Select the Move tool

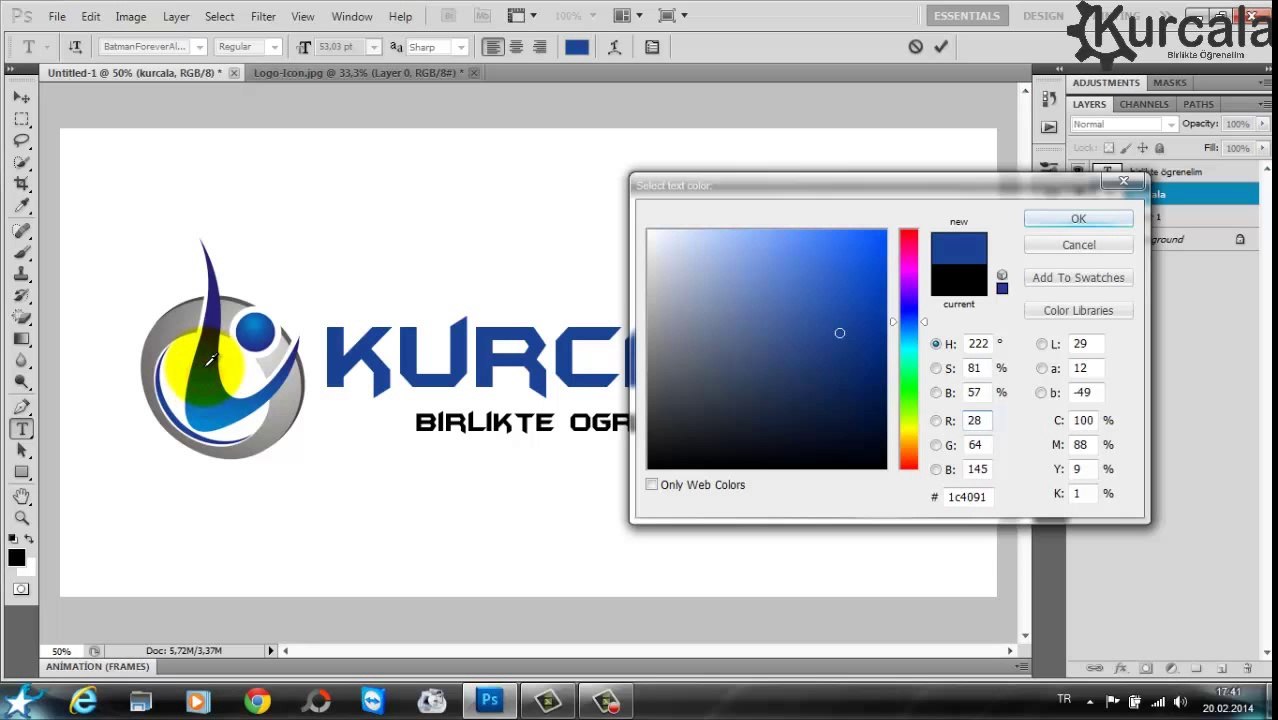22,98
